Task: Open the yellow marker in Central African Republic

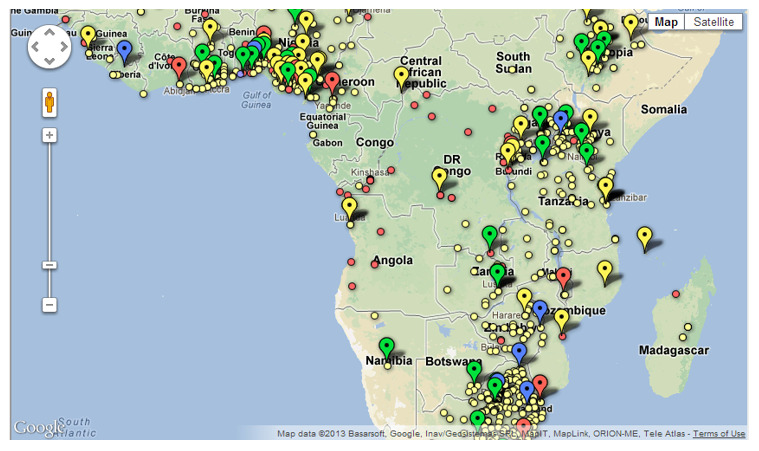Action: [401, 75]
